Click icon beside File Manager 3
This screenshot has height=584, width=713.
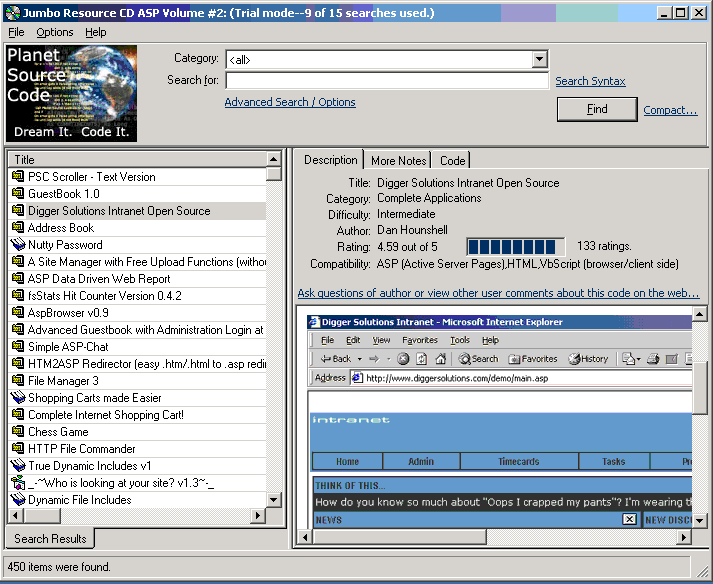18,380
